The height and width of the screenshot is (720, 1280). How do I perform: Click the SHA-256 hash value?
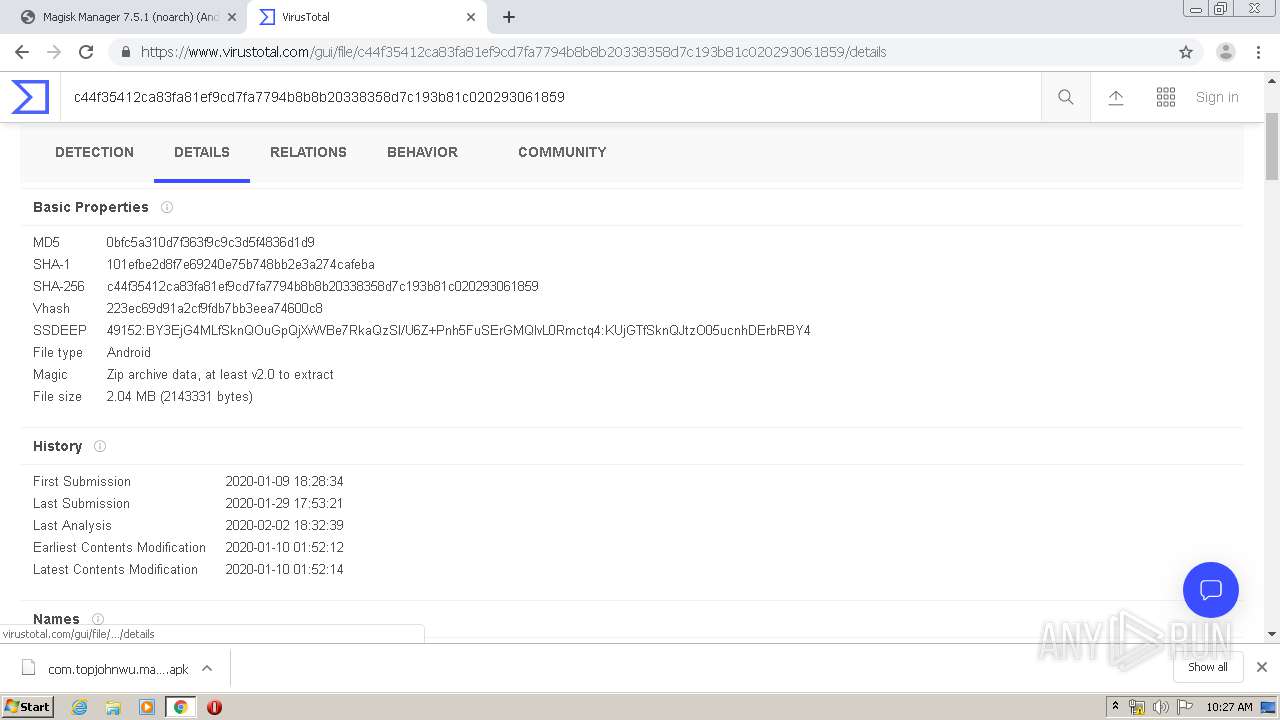pyautogui.click(x=322, y=286)
